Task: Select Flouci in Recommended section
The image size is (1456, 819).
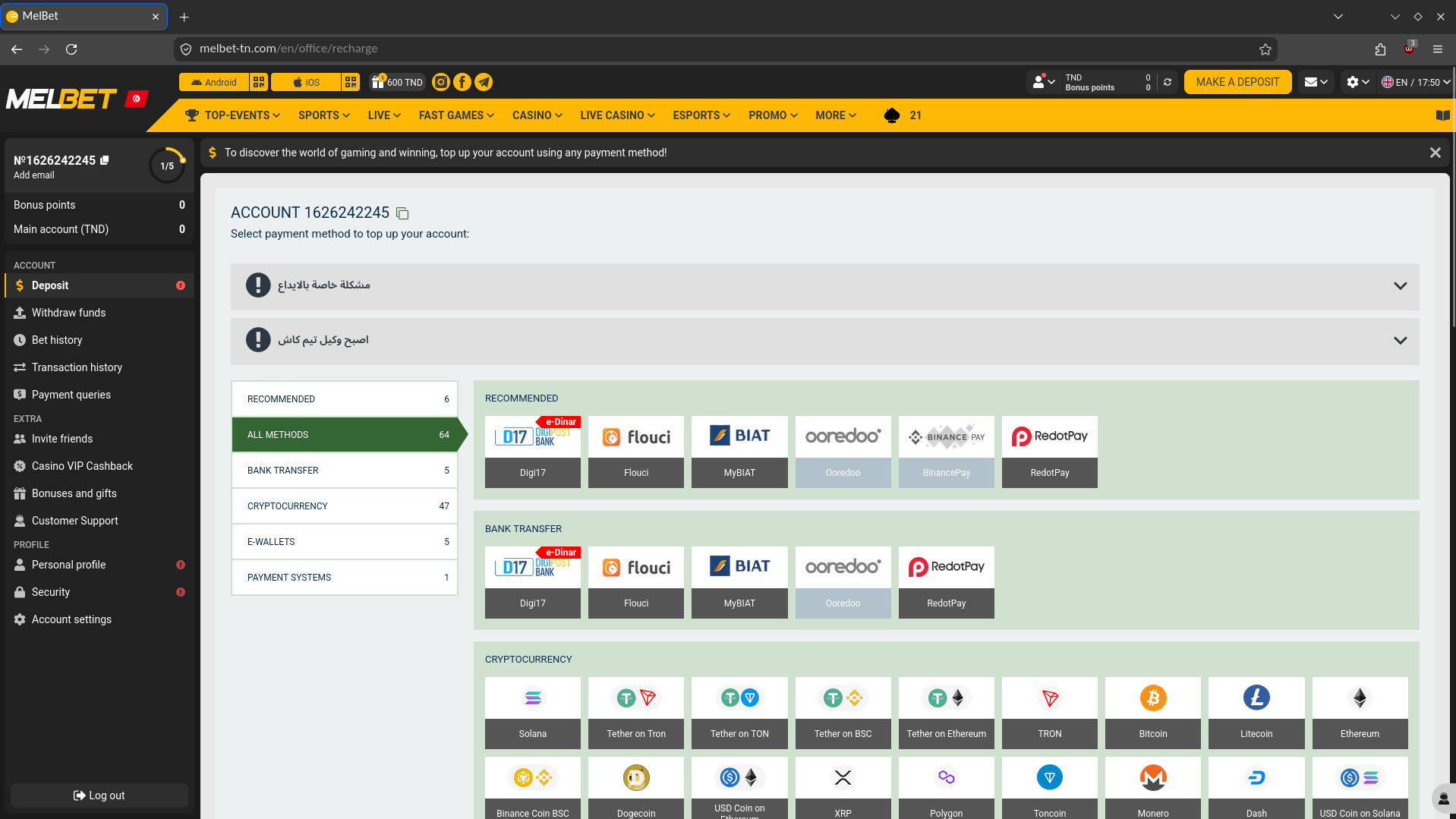Action: point(636,452)
